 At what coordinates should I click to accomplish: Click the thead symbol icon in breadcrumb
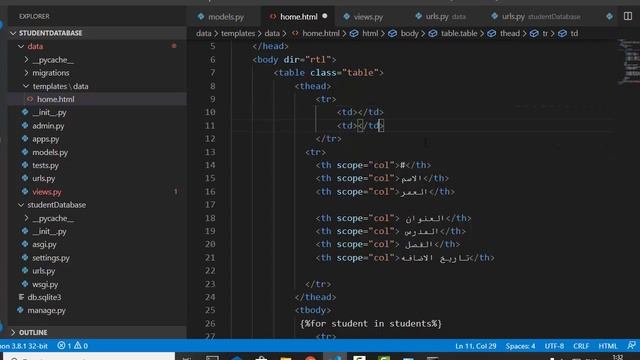(492, 33)
